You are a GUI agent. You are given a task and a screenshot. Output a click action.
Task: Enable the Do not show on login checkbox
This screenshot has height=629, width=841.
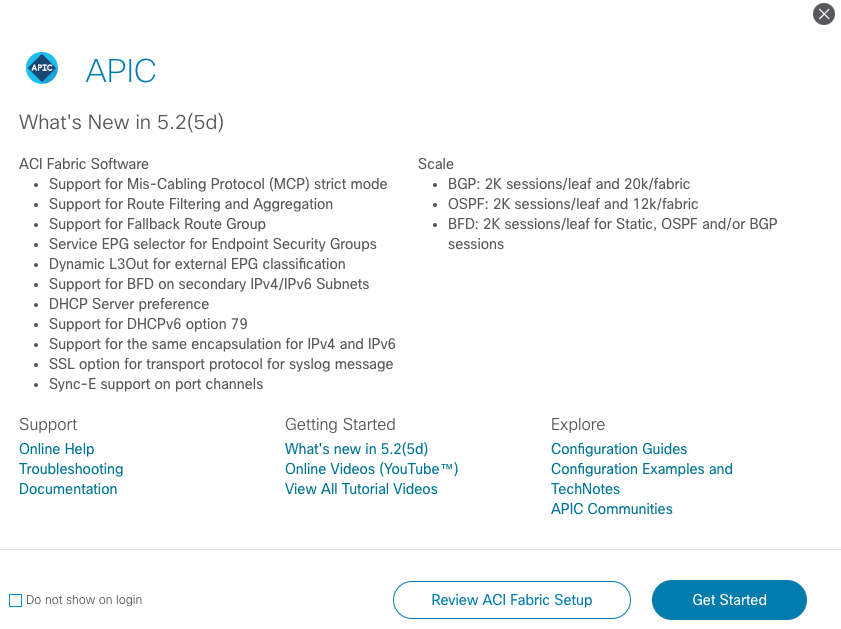coord(16,600)
